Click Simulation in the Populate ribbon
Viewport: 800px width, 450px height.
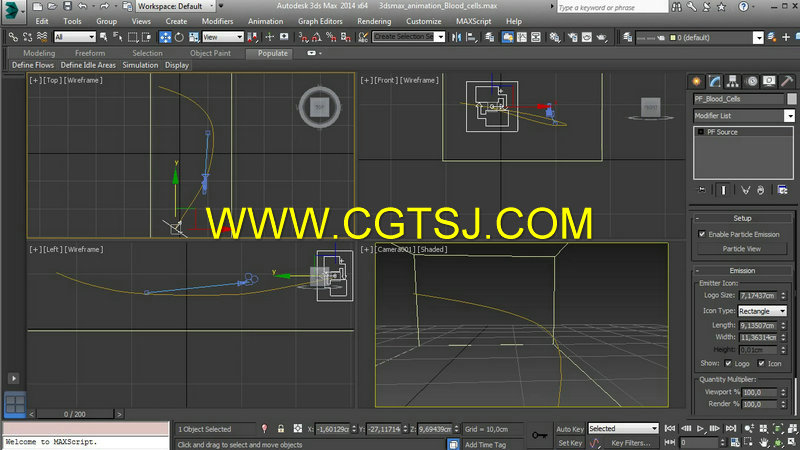pos(140,65)
